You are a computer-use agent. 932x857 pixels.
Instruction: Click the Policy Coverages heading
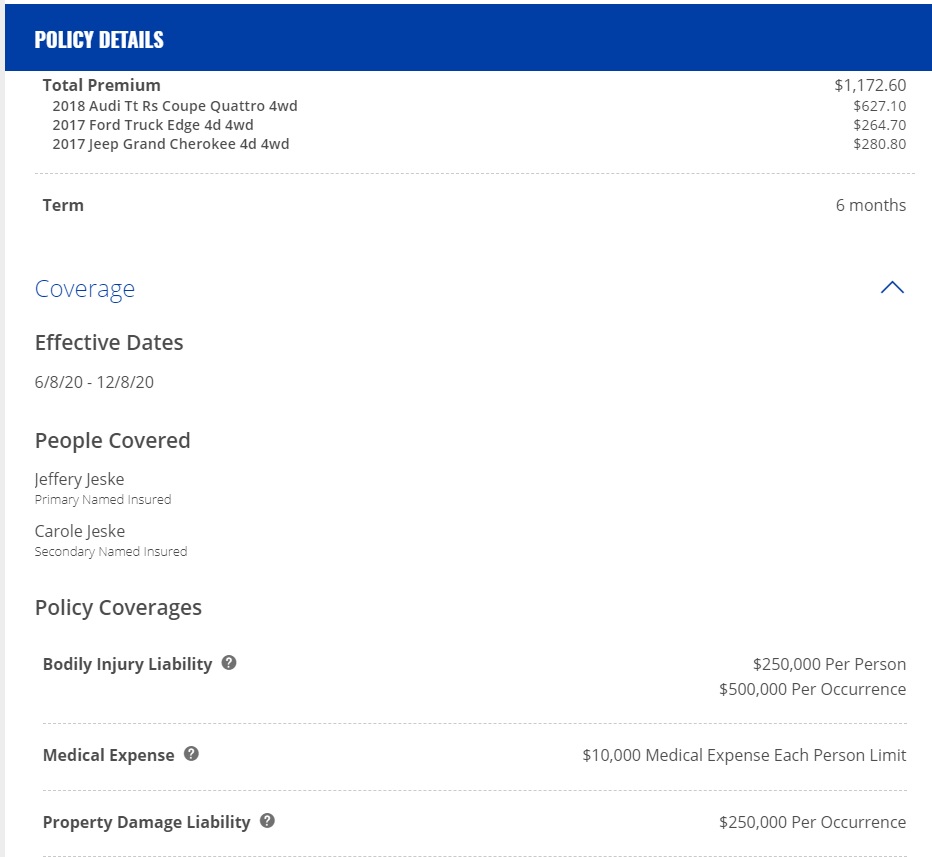click(118, 608)
